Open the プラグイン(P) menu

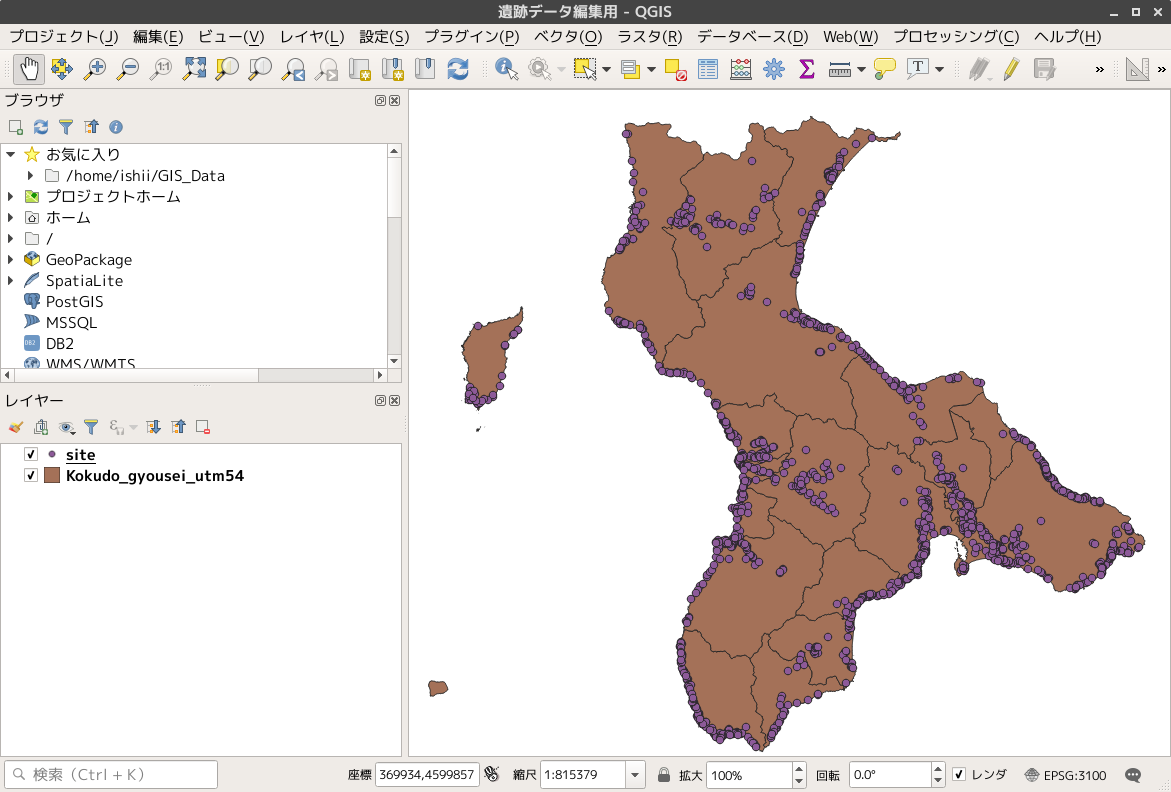pos(471,37)
